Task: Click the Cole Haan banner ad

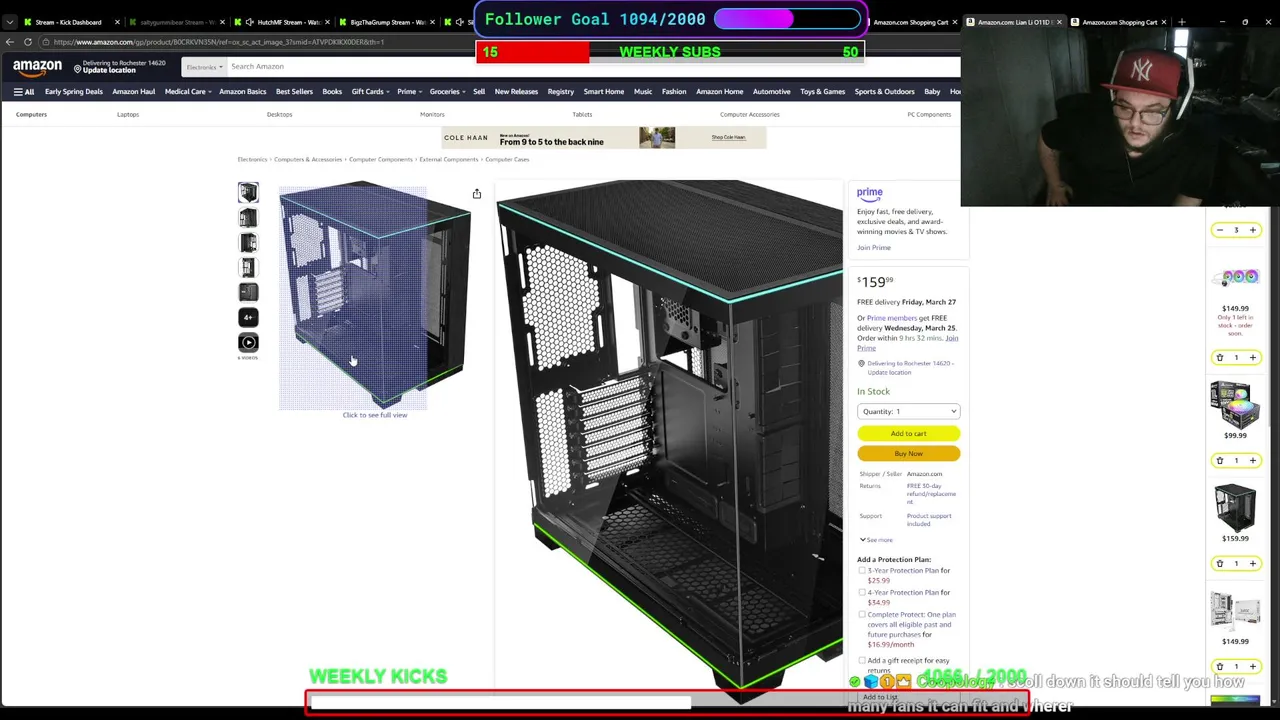Action: [604, 138]
